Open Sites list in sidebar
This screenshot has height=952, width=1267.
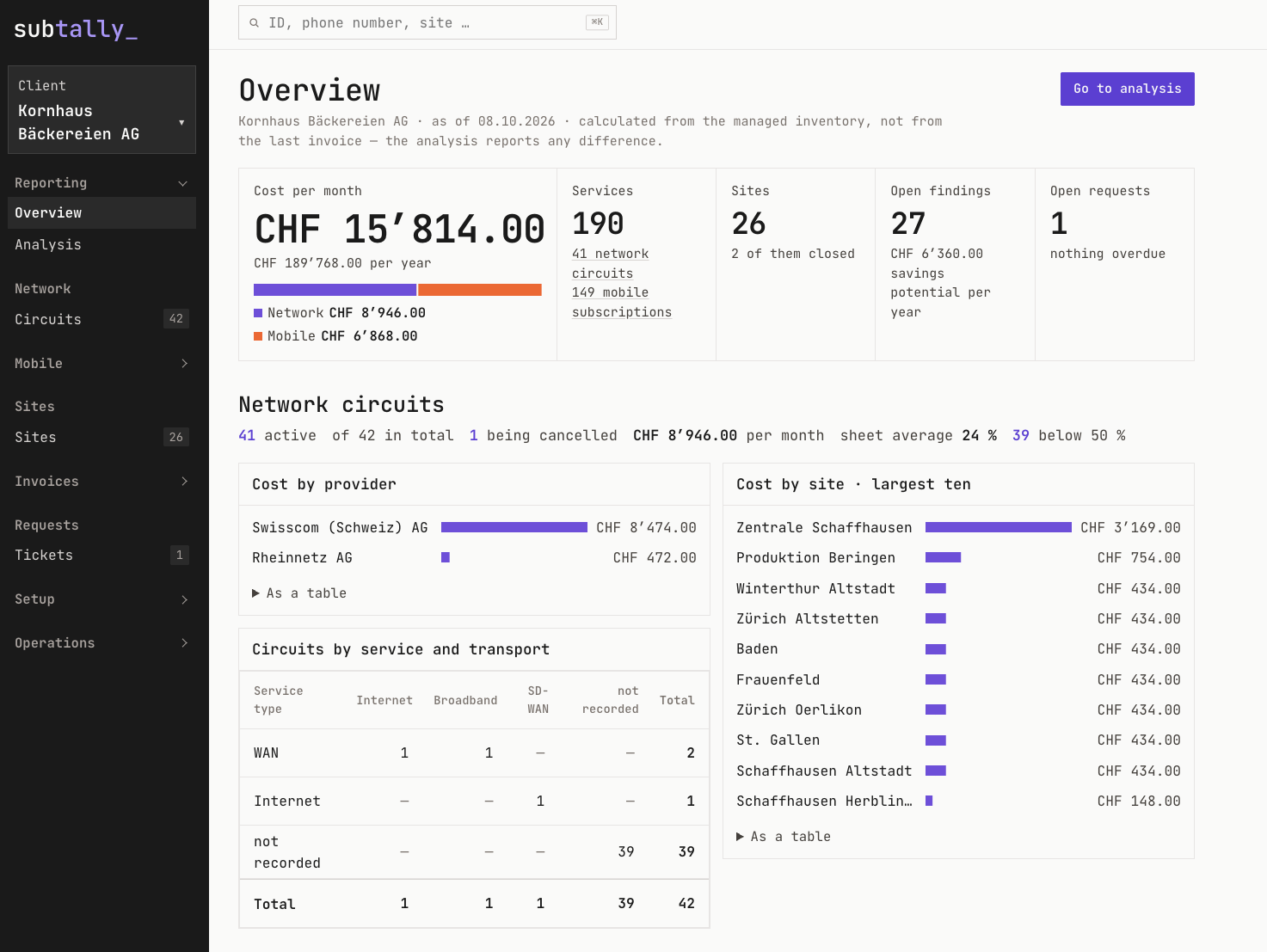(x=101, y=437)
